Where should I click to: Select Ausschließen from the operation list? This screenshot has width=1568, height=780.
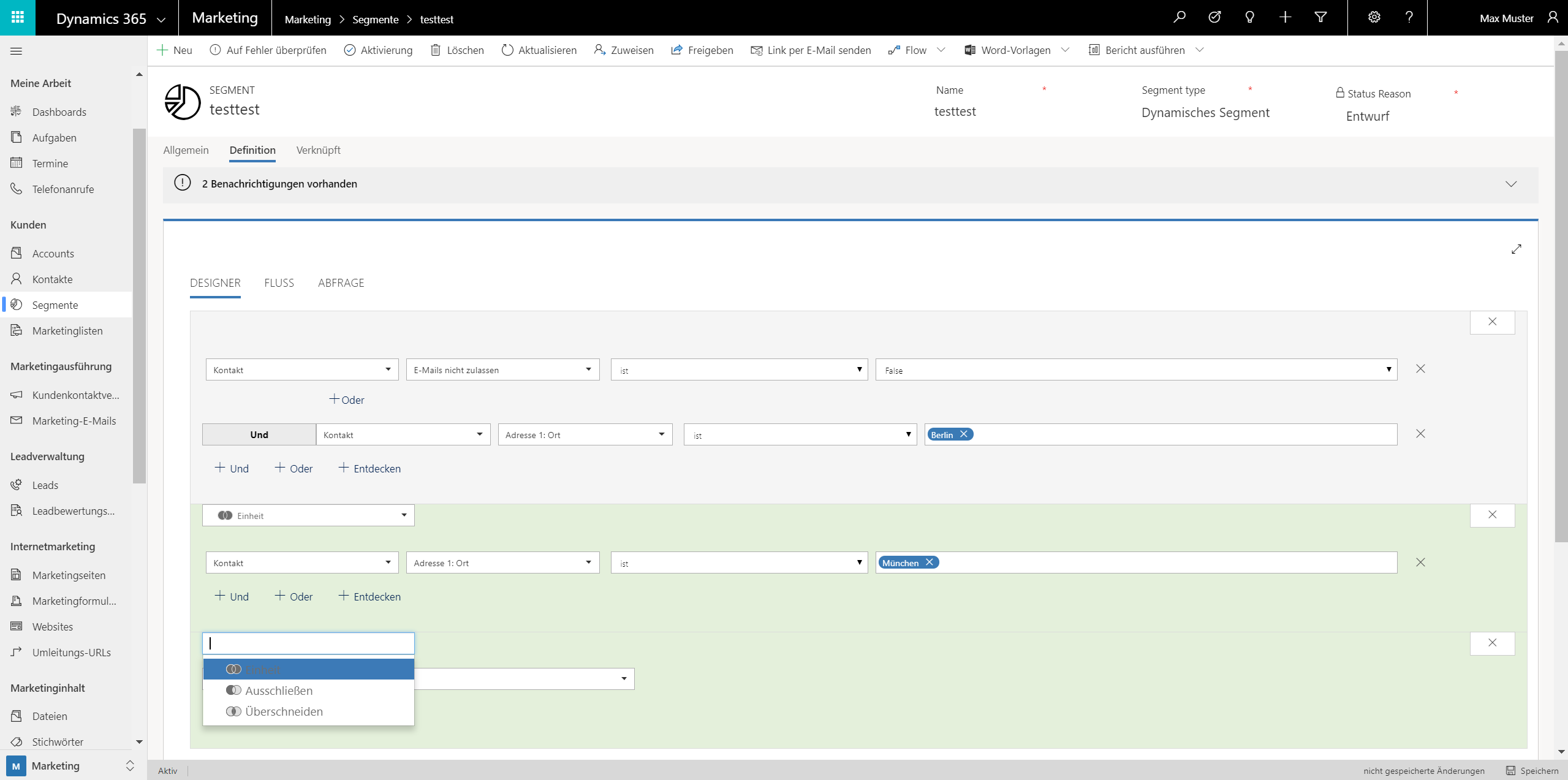pyautogui.click(x=308, y=691)
